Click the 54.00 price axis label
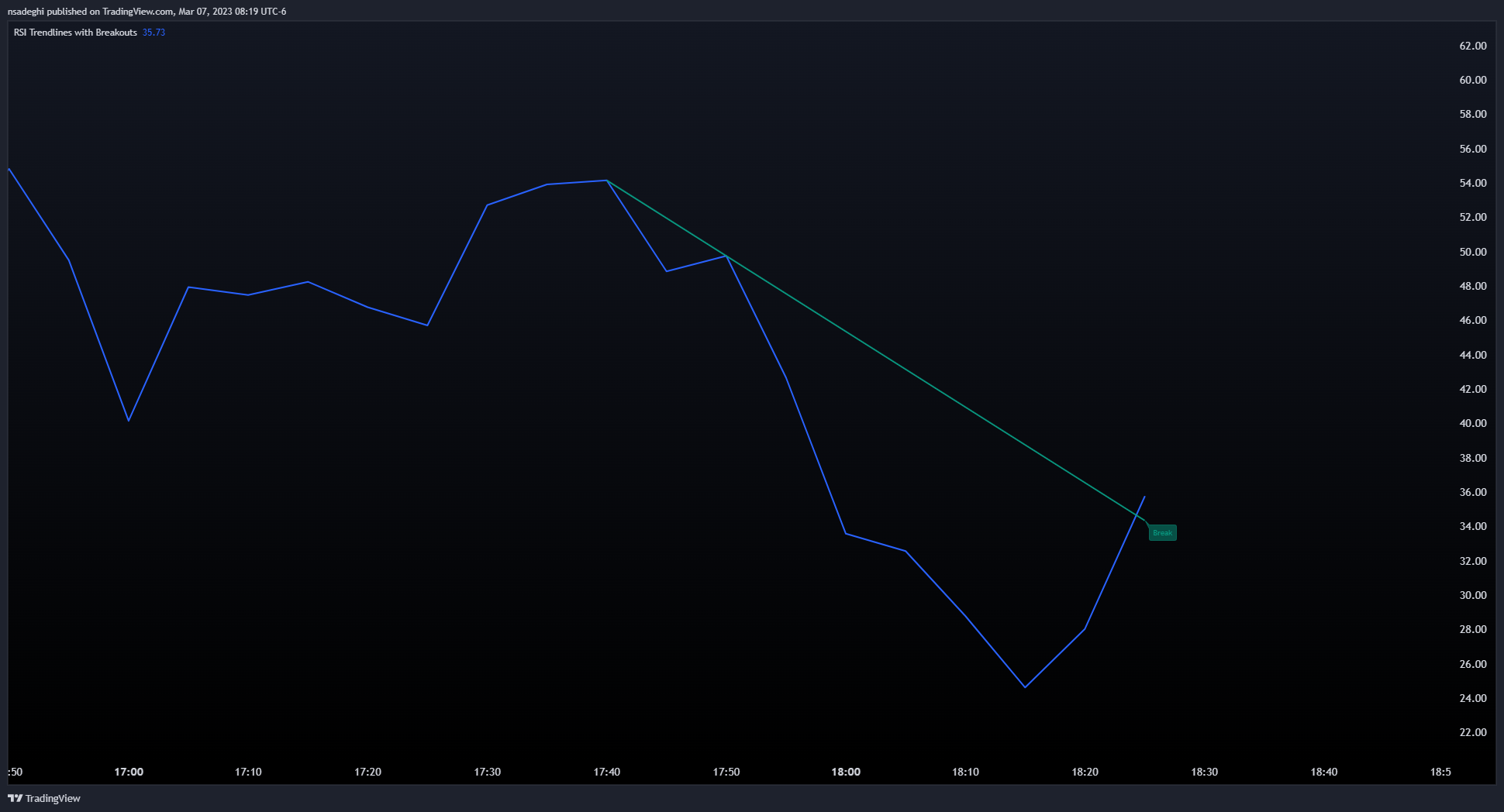Screen dimensions: 1504x812 1473,183
